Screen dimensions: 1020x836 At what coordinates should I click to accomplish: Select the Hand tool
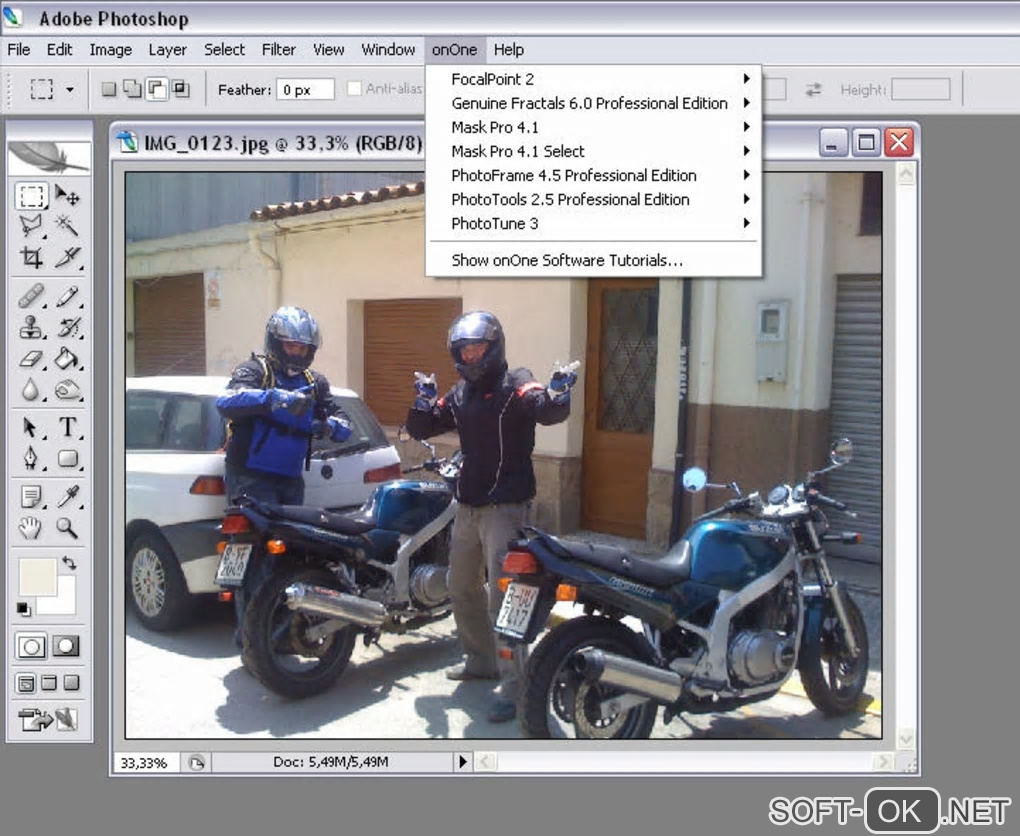[31, 528]
